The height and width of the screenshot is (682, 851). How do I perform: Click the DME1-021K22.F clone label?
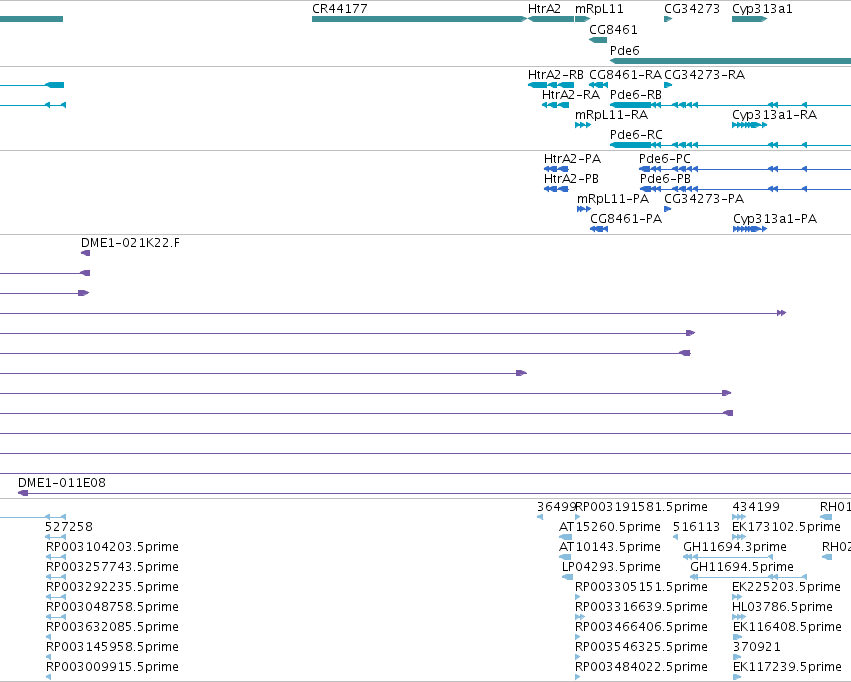[130, 243]
